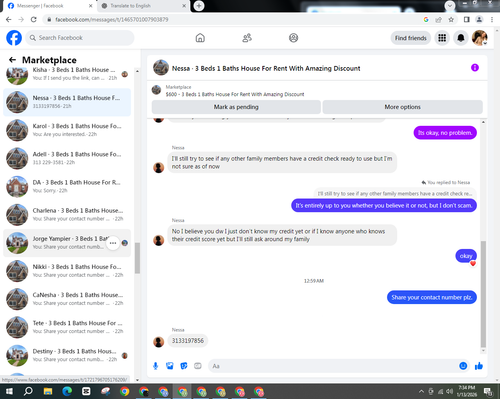The height and width of the screenshot is (399, 500).
Task: Click the browser address bar URL
Action: tap(112, 20)
